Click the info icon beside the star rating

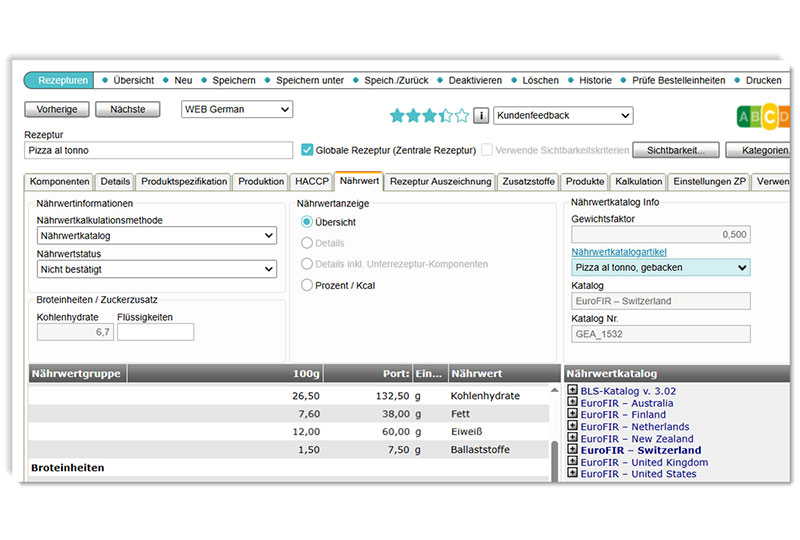[x=481, y=115]
